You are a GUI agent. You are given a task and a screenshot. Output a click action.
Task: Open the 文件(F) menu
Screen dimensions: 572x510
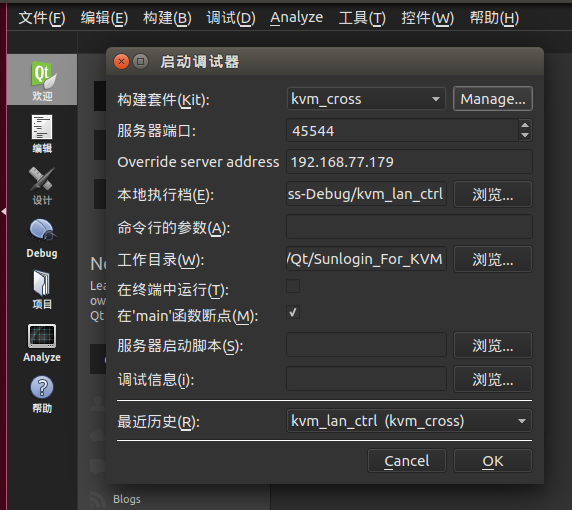click(42, 18)
